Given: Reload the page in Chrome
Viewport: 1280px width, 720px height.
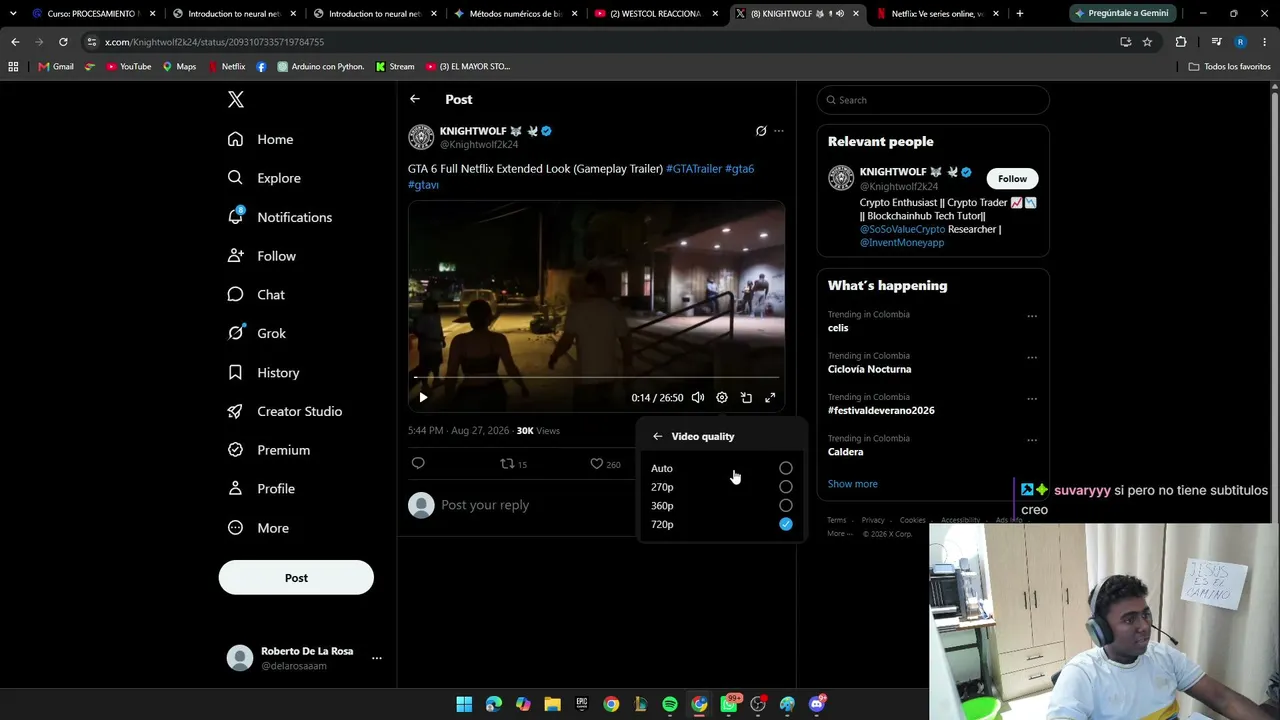Looking at the screenshot, I should pyautogui.click(x=63, y=42).
